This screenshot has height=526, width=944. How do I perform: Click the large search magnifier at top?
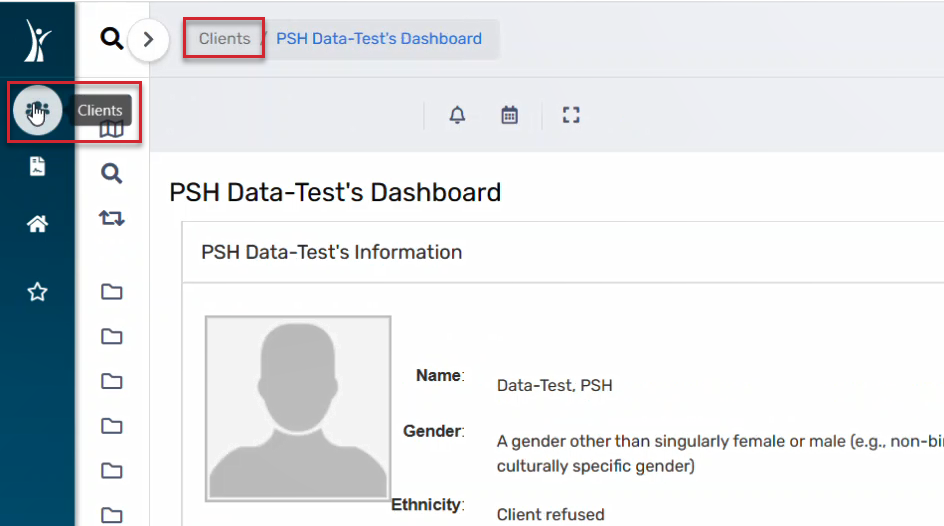(111, 39)
